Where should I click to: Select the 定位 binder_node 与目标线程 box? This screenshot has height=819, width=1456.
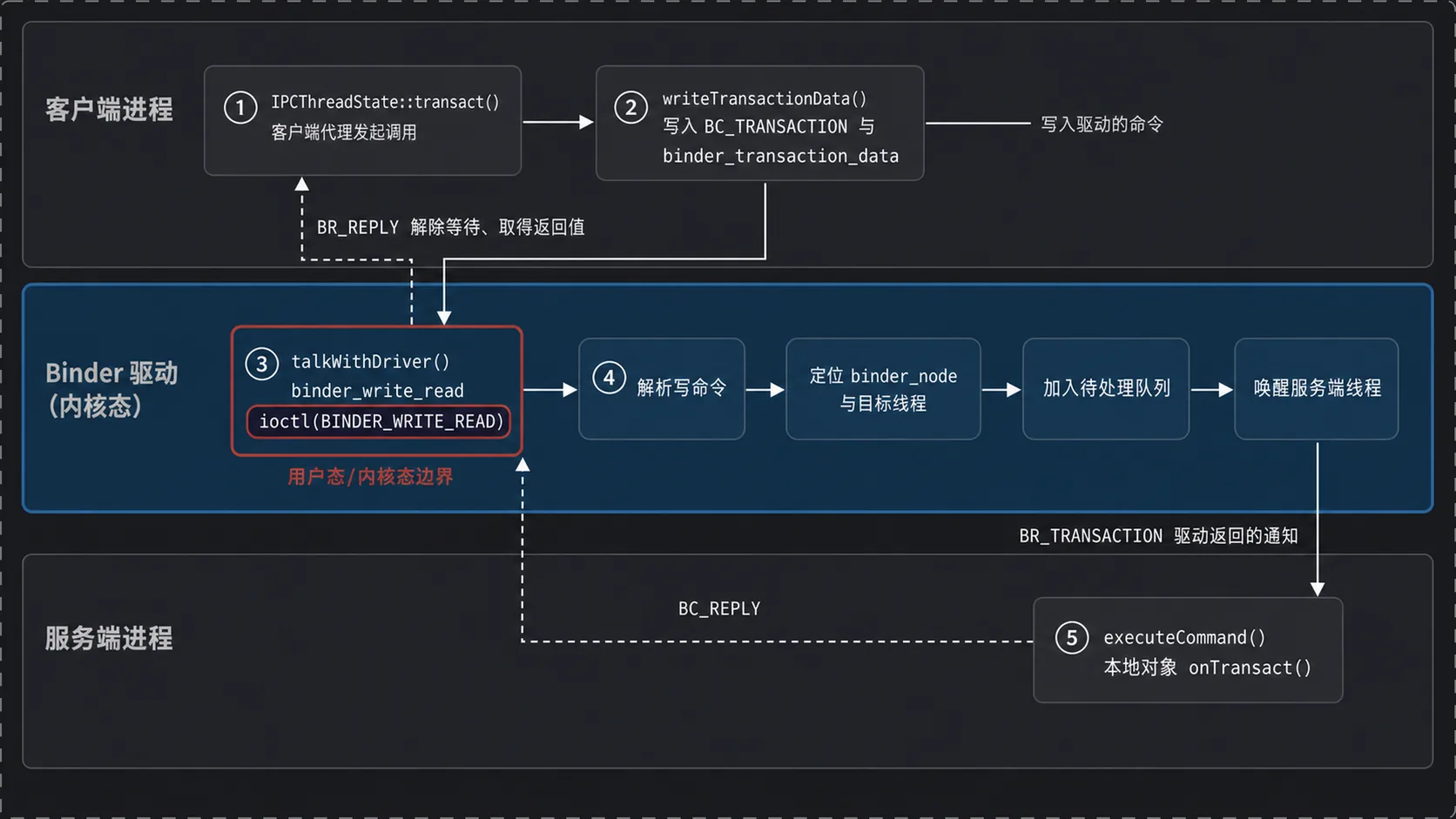[883, 388]
